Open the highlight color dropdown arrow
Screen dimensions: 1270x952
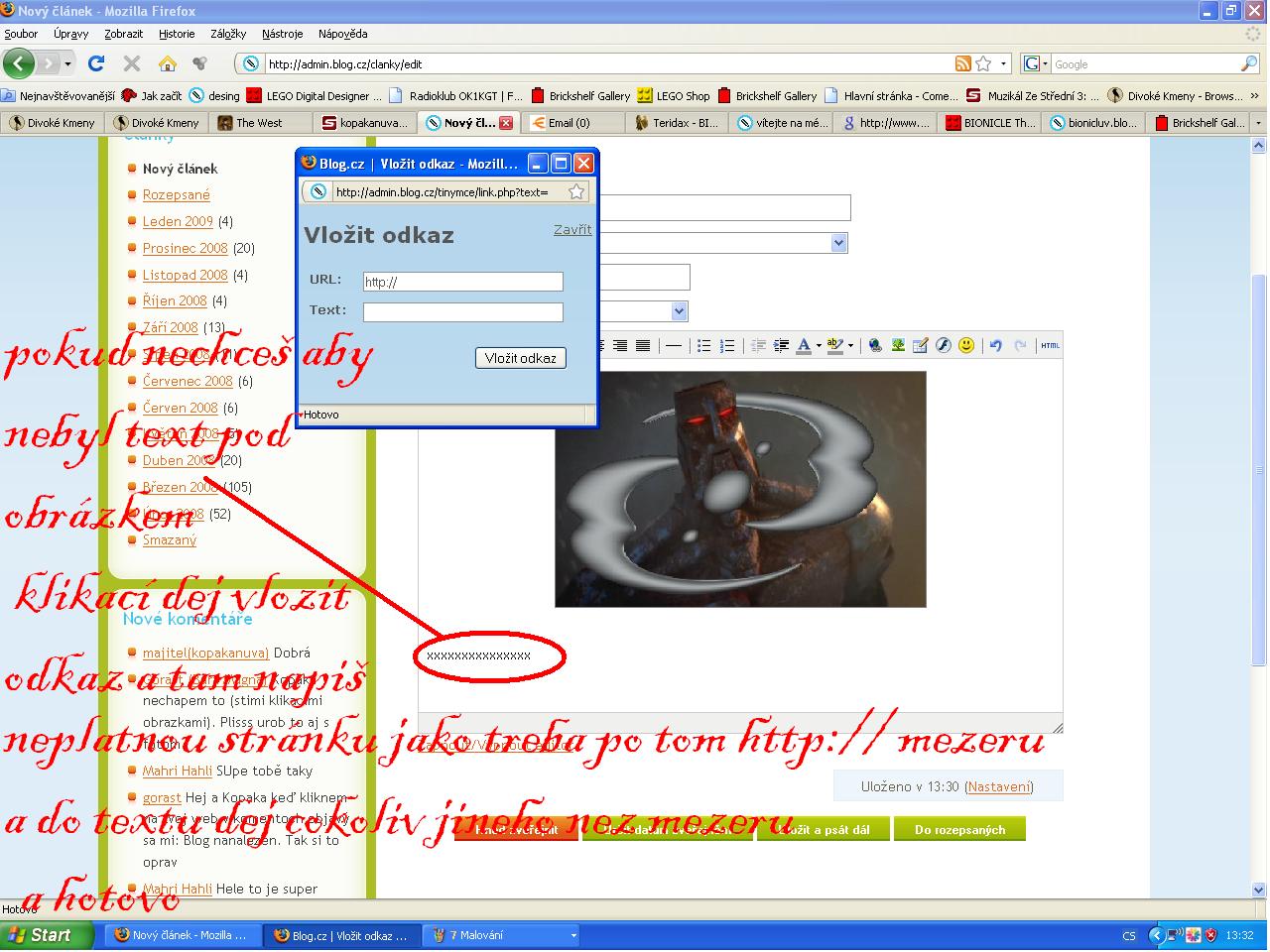coord(852,346)
